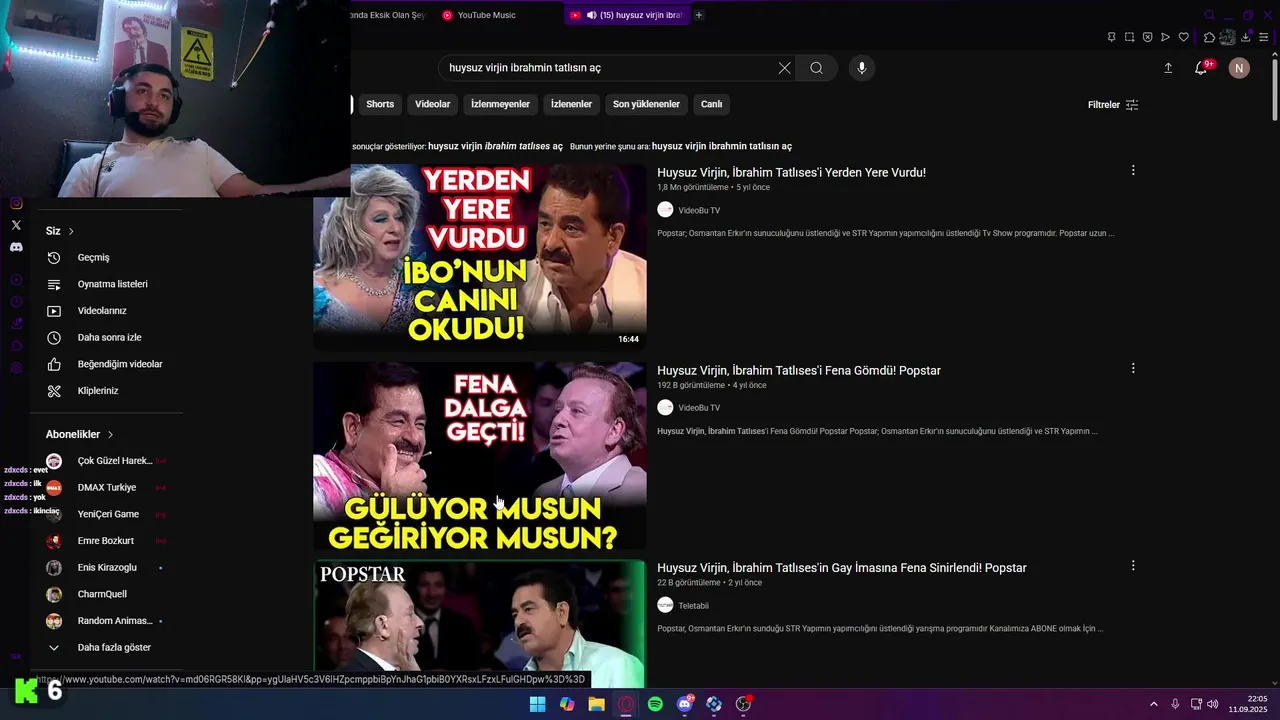The height and width of the screenshot is (720, 1280).
Task: Open the N account avatar menu
Action: (1239, 68)
